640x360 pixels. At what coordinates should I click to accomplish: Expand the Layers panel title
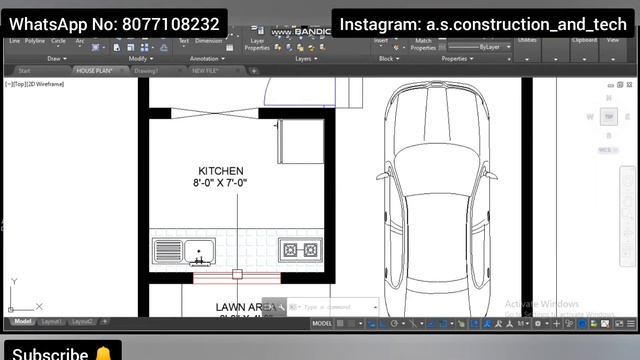(x=306, y=59)
